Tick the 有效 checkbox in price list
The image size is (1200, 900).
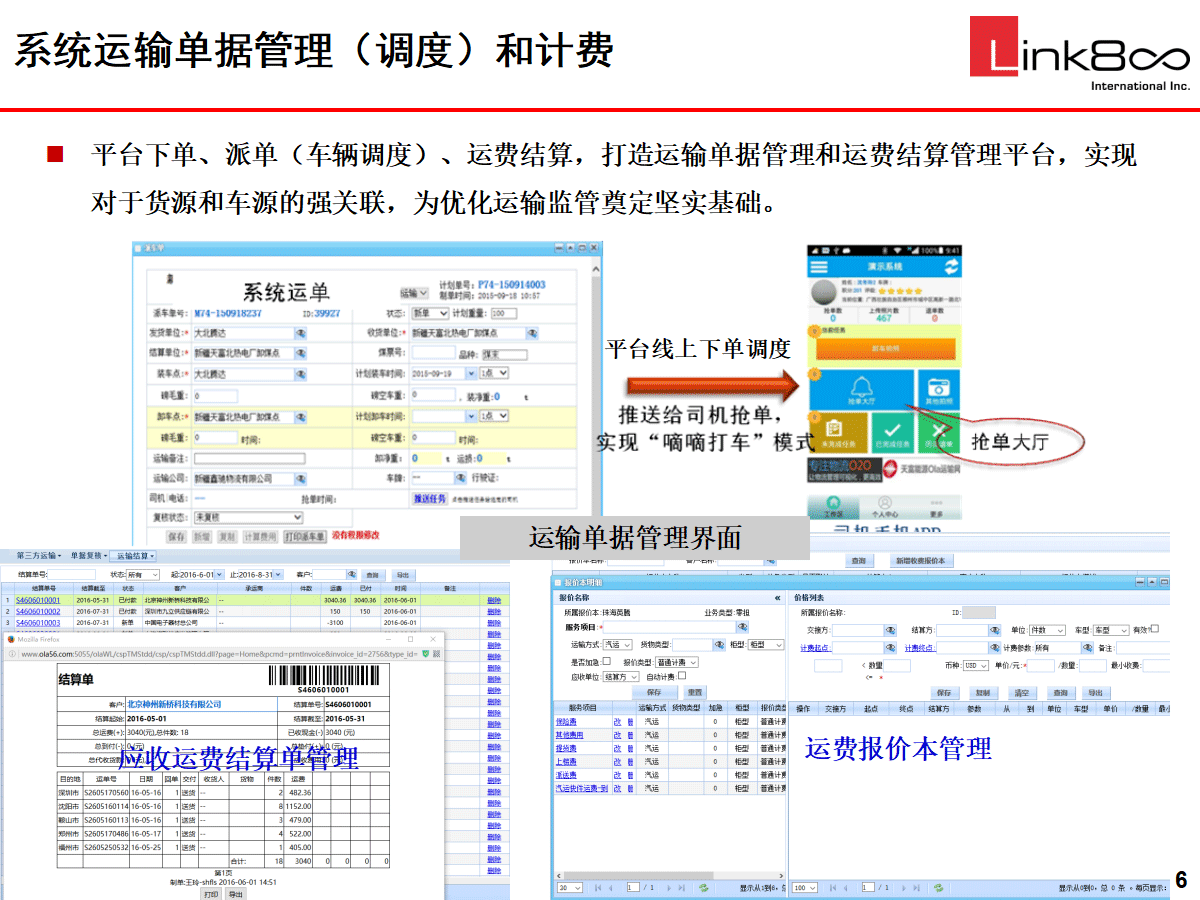(1155, 629)
